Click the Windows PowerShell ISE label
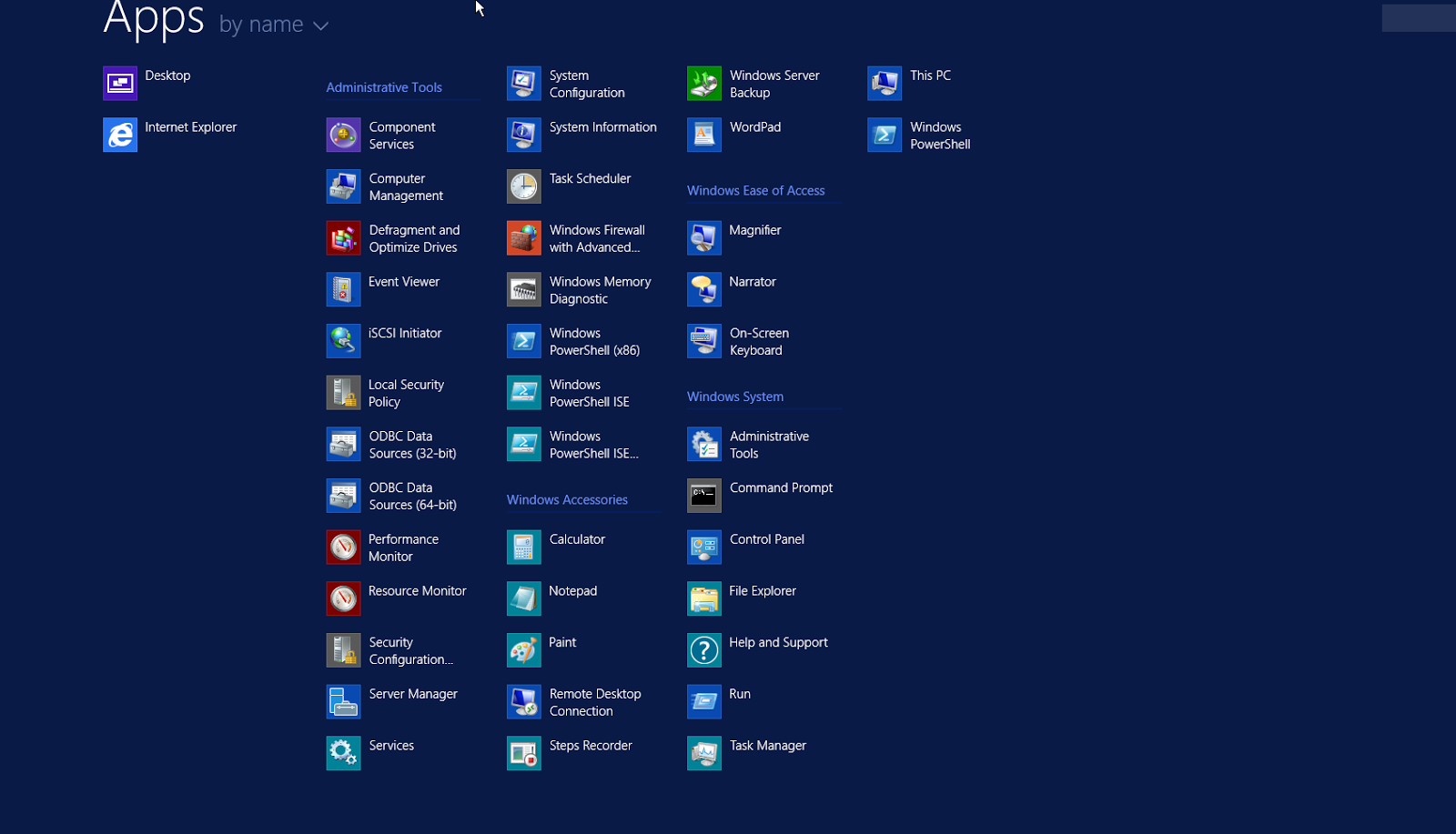Screen dimensions: 1456x834 coord(590,393)
